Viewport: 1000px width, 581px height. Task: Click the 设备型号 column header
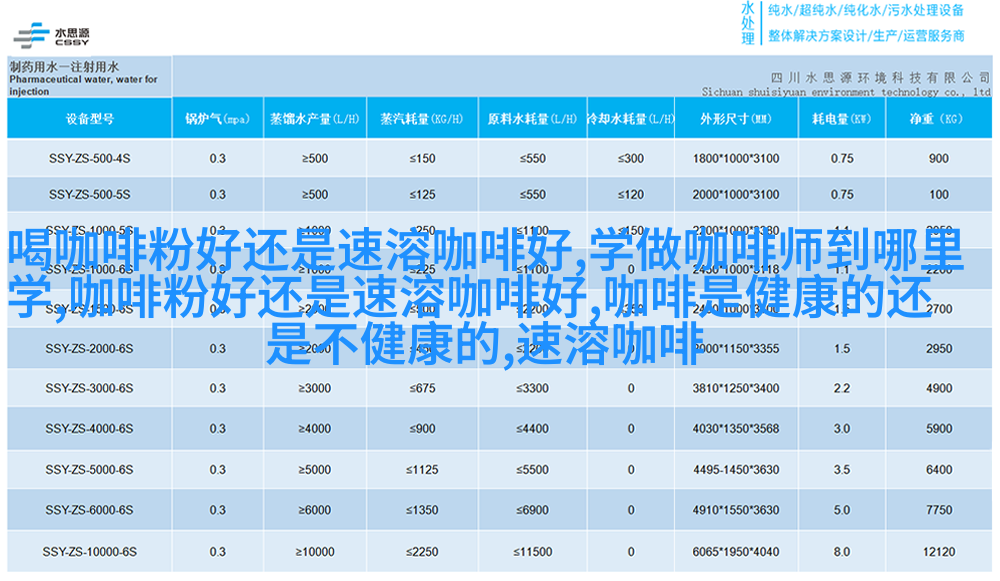click(89, 119)
